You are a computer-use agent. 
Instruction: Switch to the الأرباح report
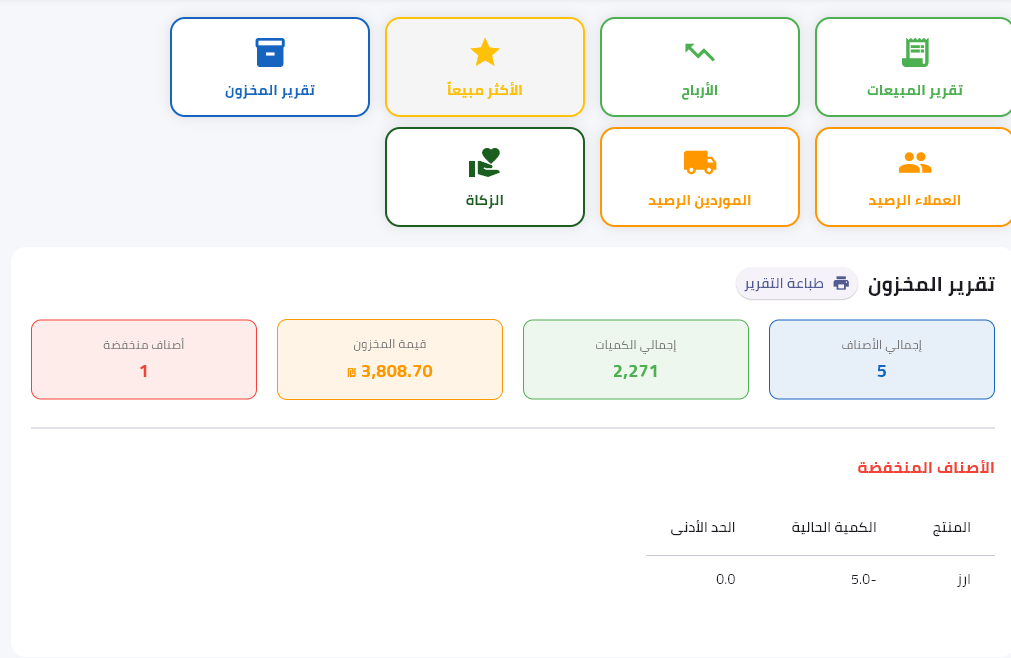699,90
